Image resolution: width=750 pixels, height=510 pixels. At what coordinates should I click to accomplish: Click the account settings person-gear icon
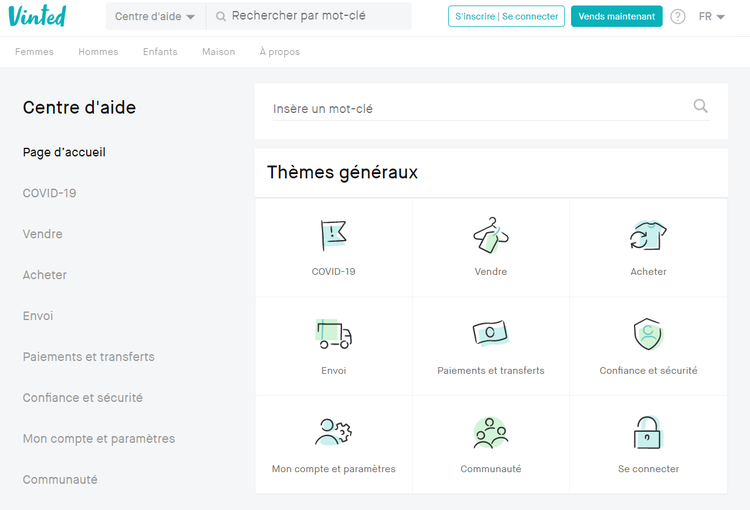(x=333, y=432)
